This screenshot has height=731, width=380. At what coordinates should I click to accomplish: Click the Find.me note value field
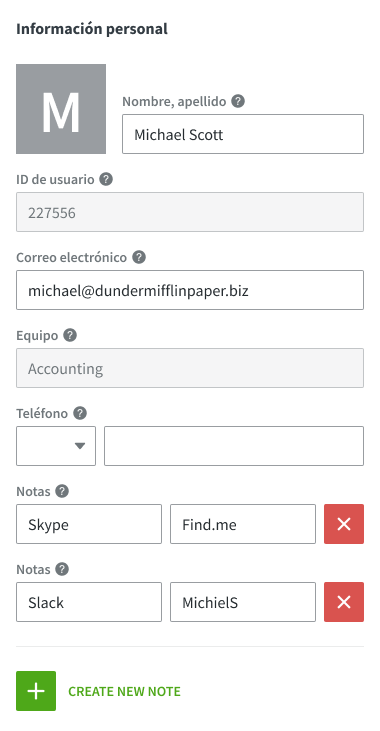coord(243,524)
